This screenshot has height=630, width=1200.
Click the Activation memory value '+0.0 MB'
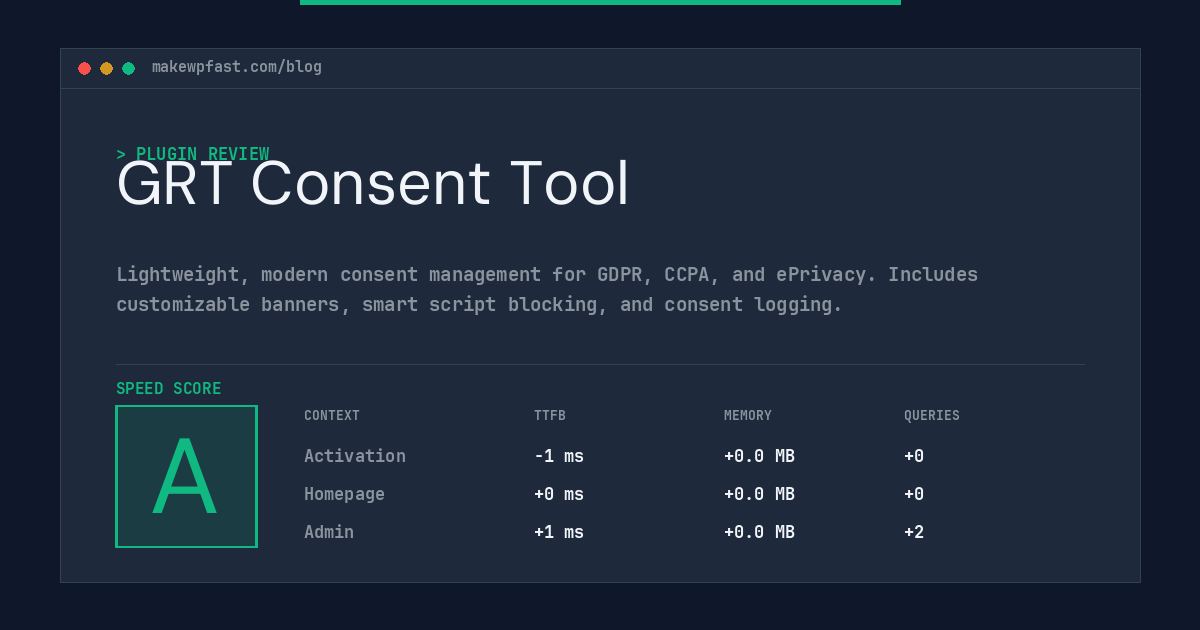760,456
